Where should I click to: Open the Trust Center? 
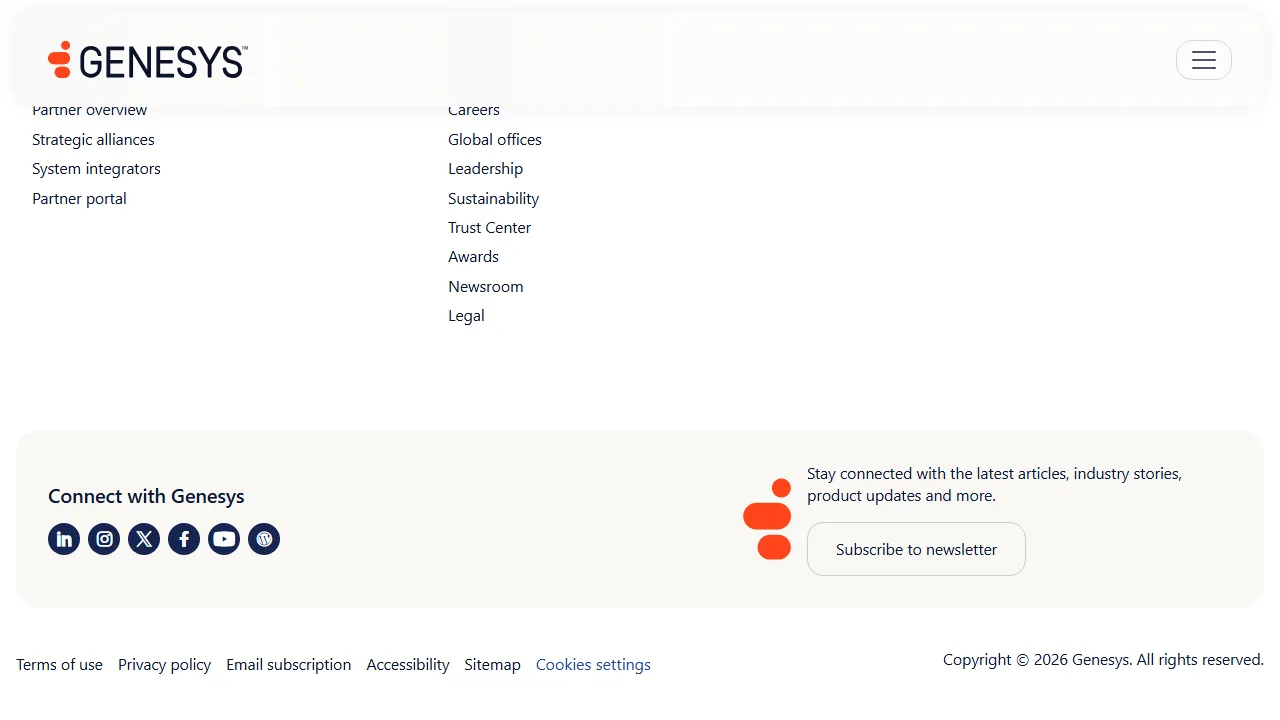coord(489,227)
